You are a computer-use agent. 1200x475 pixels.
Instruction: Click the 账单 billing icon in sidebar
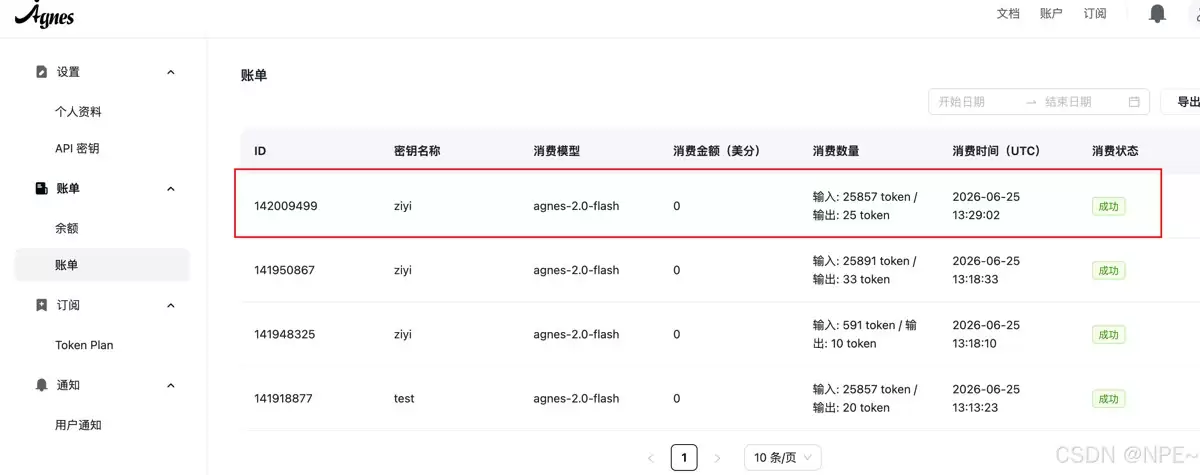pyautogui.click(x=41, y=188)
